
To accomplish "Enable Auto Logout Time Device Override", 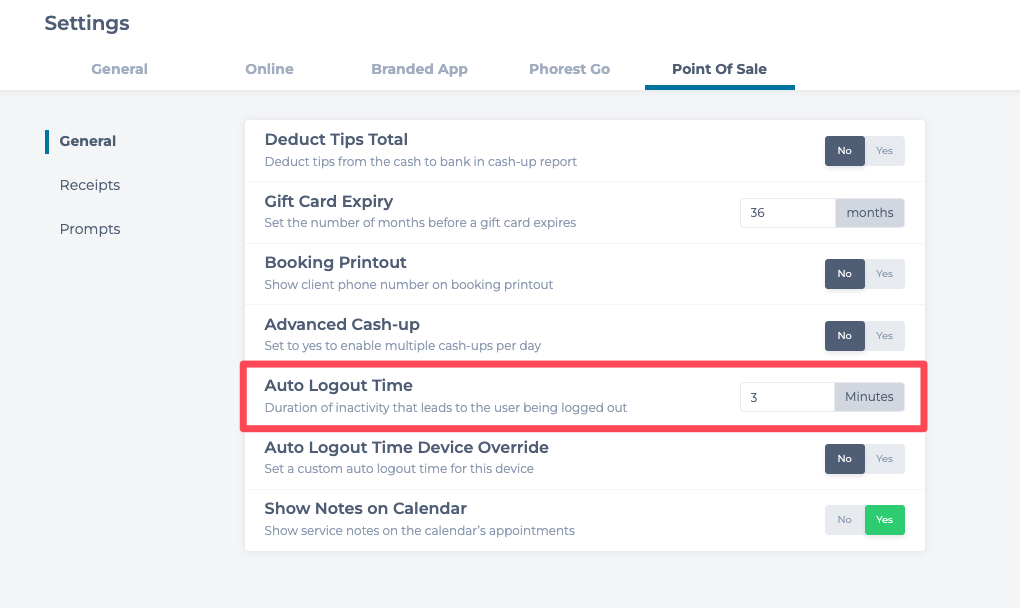I will click(x=885, y=459).
